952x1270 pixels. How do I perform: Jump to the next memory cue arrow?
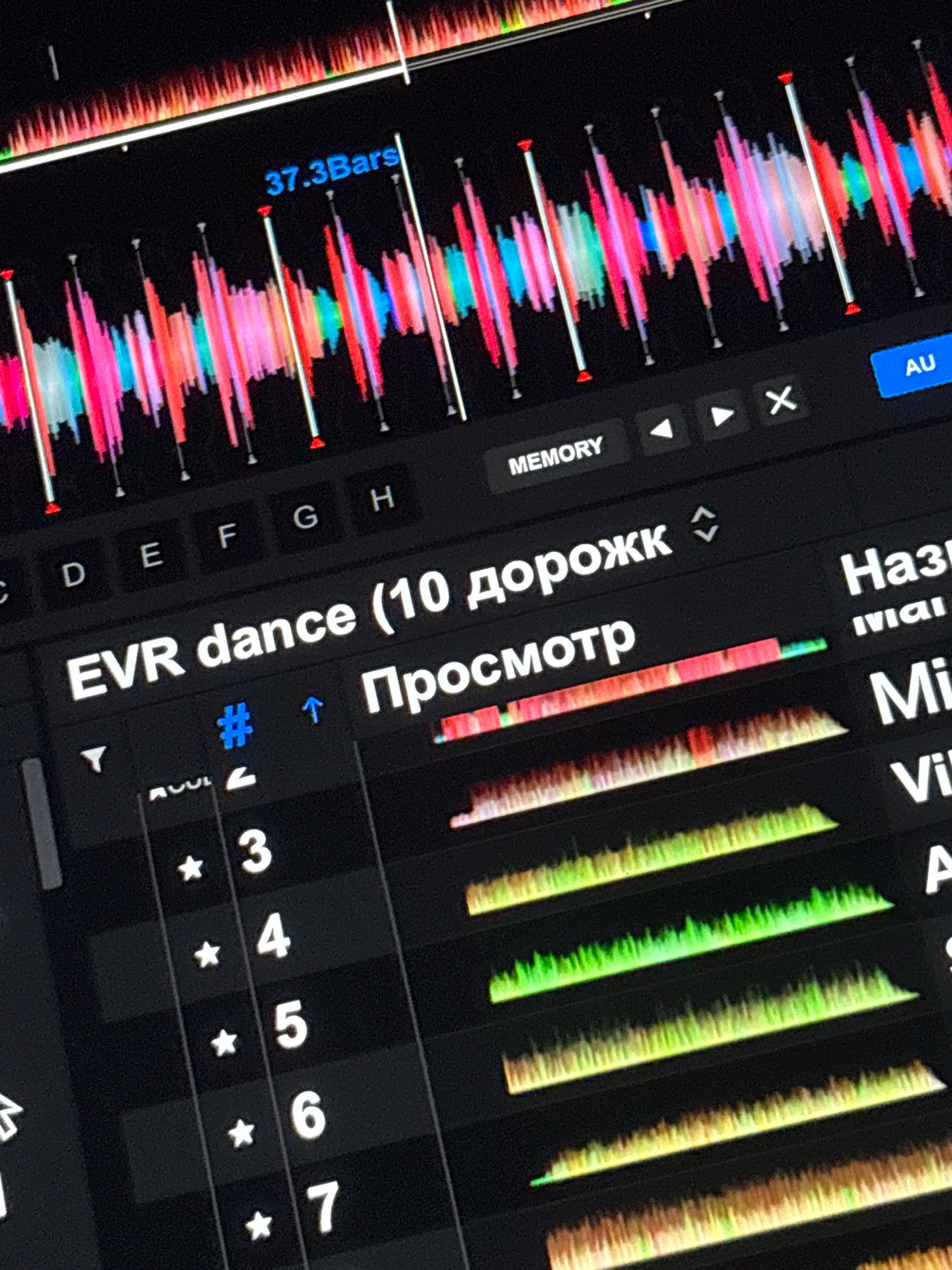(722, 416)
